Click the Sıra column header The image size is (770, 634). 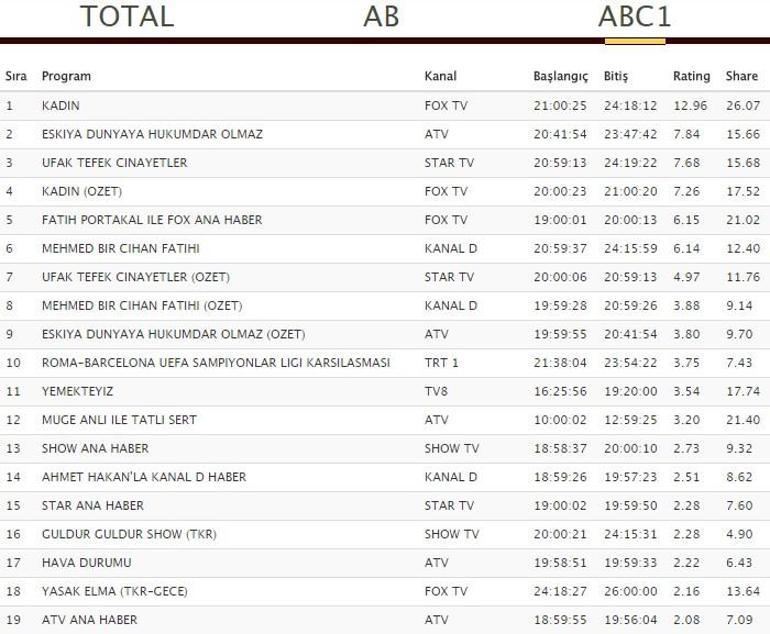click(16, 76)
